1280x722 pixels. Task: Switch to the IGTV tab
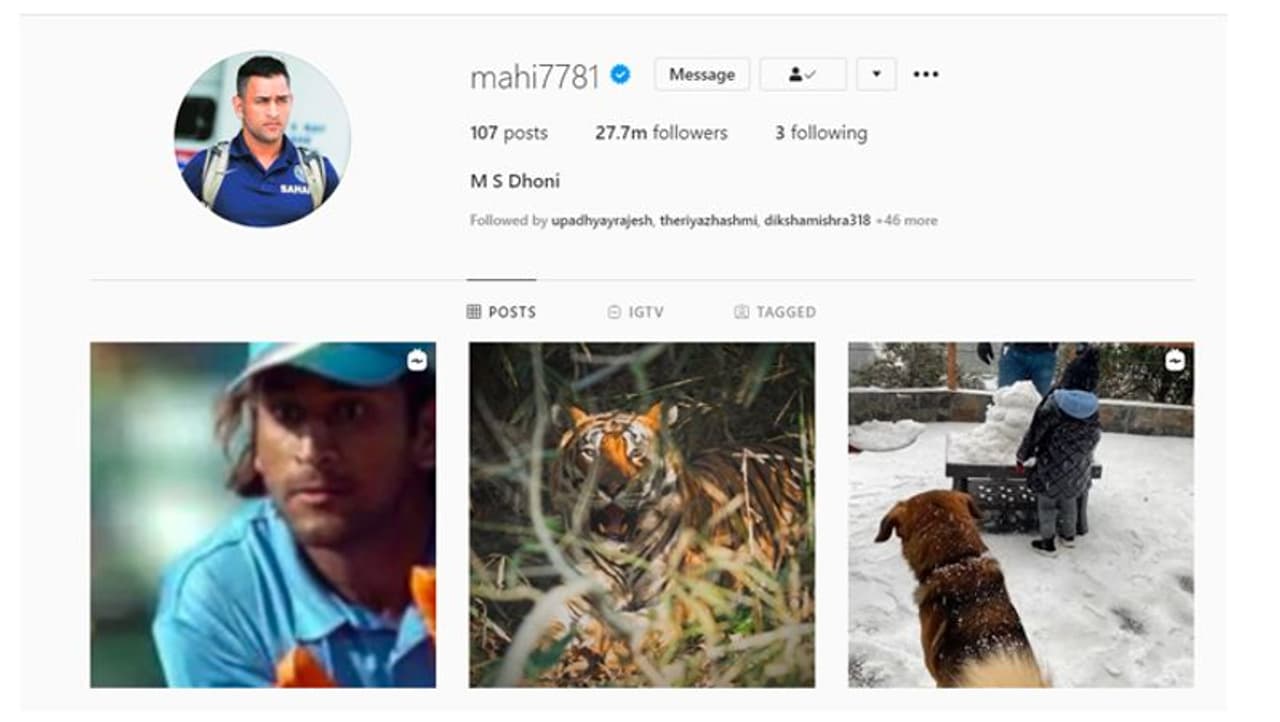click(636, 312)
